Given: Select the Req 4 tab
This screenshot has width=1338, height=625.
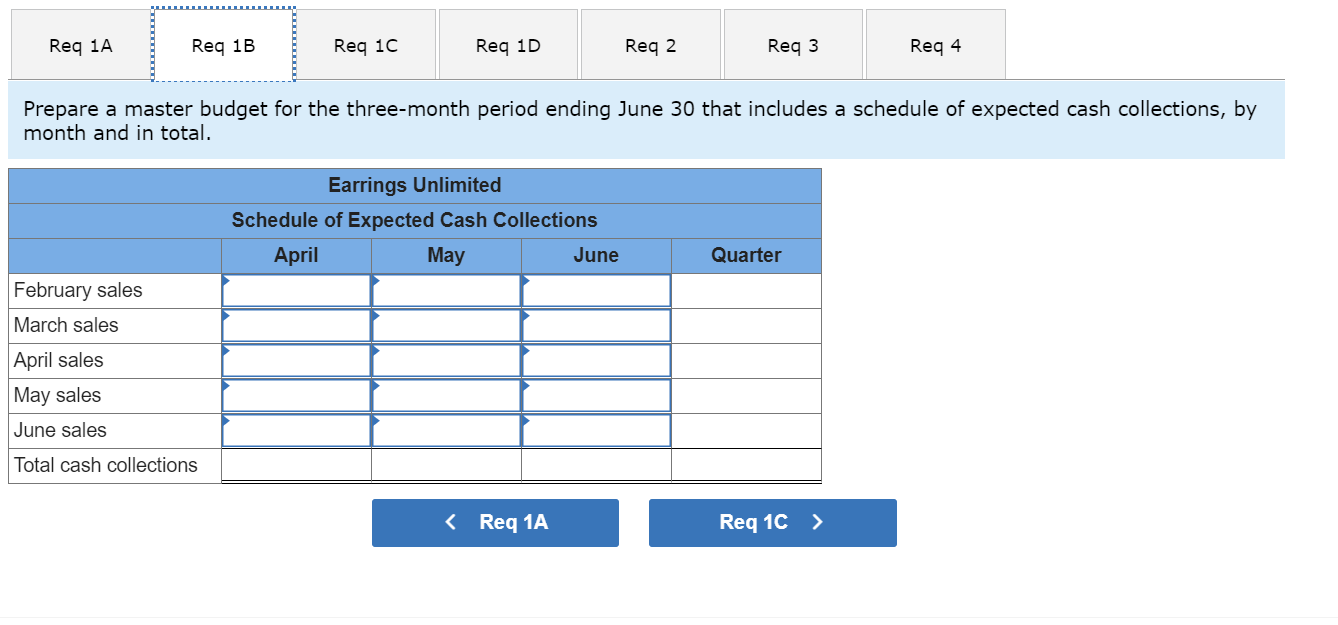Looking at the screenshot, I should (x=934, y=44).
